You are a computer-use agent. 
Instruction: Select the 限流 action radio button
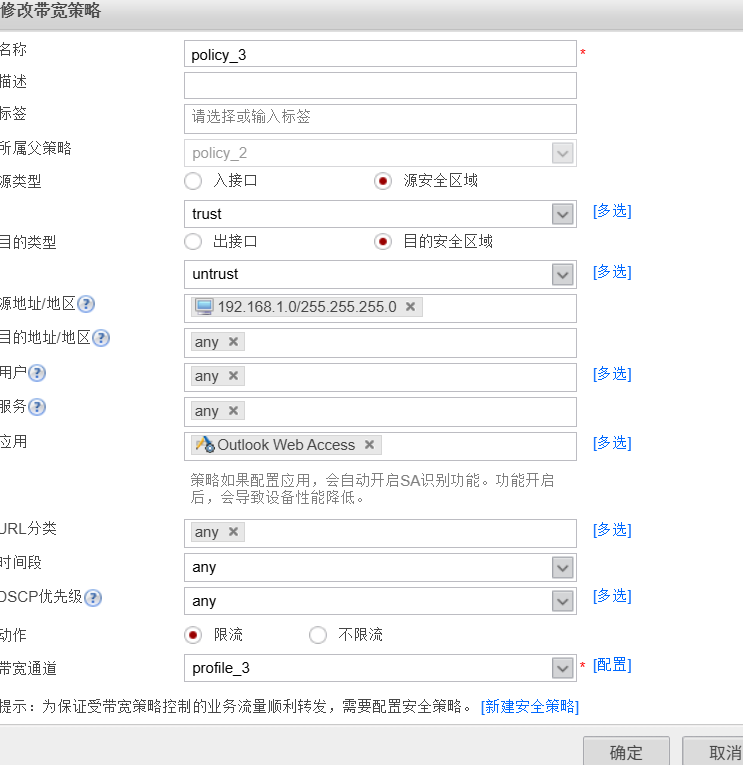click(193, 635)
